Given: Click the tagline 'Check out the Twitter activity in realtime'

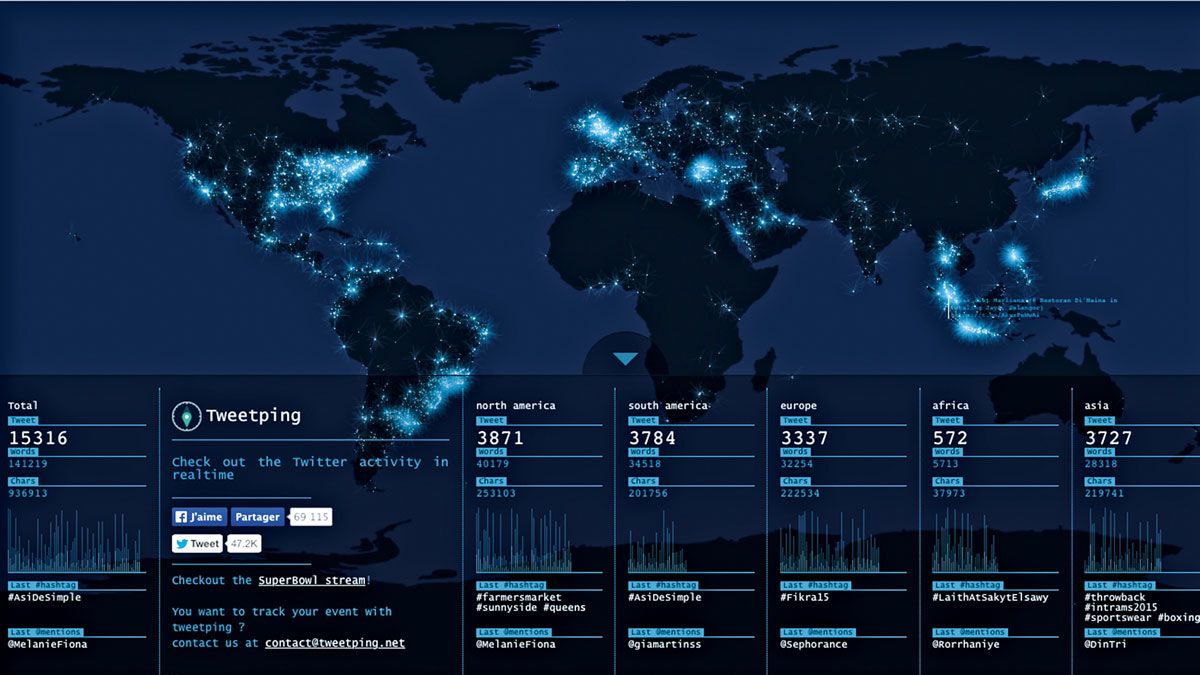Looking at the screenshot, I should 310,468.
